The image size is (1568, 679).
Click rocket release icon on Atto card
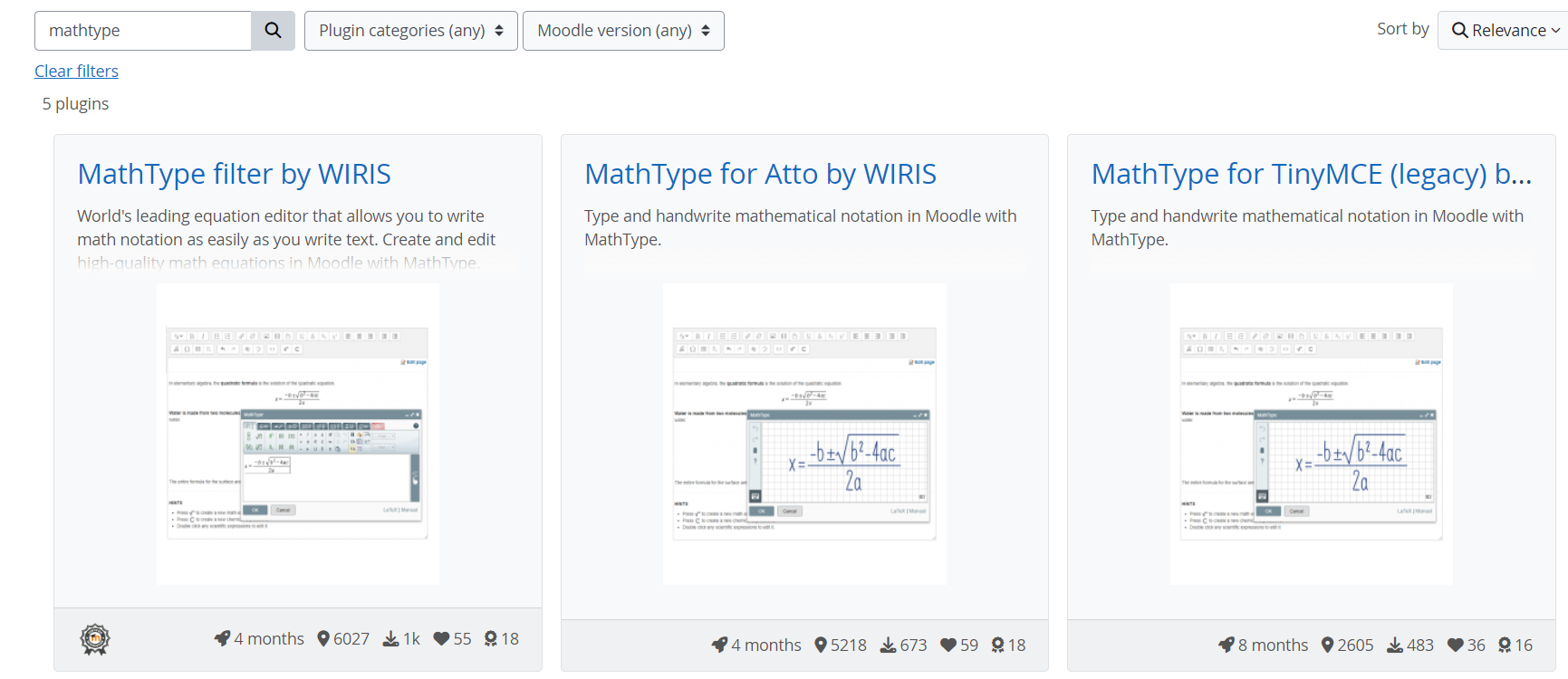tap(719, 645)
